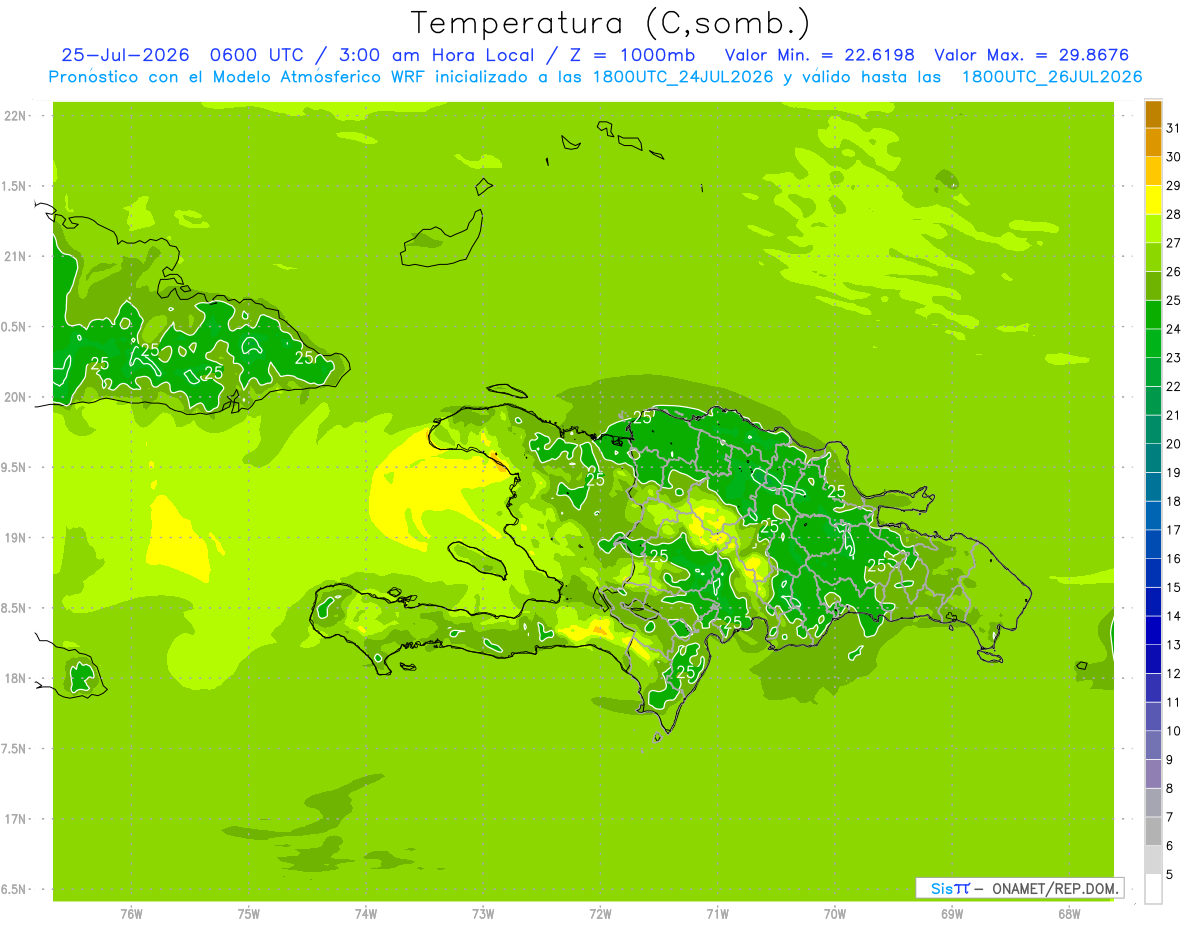Click the Valor Max. = 29.8676 text

(1032, 55)
